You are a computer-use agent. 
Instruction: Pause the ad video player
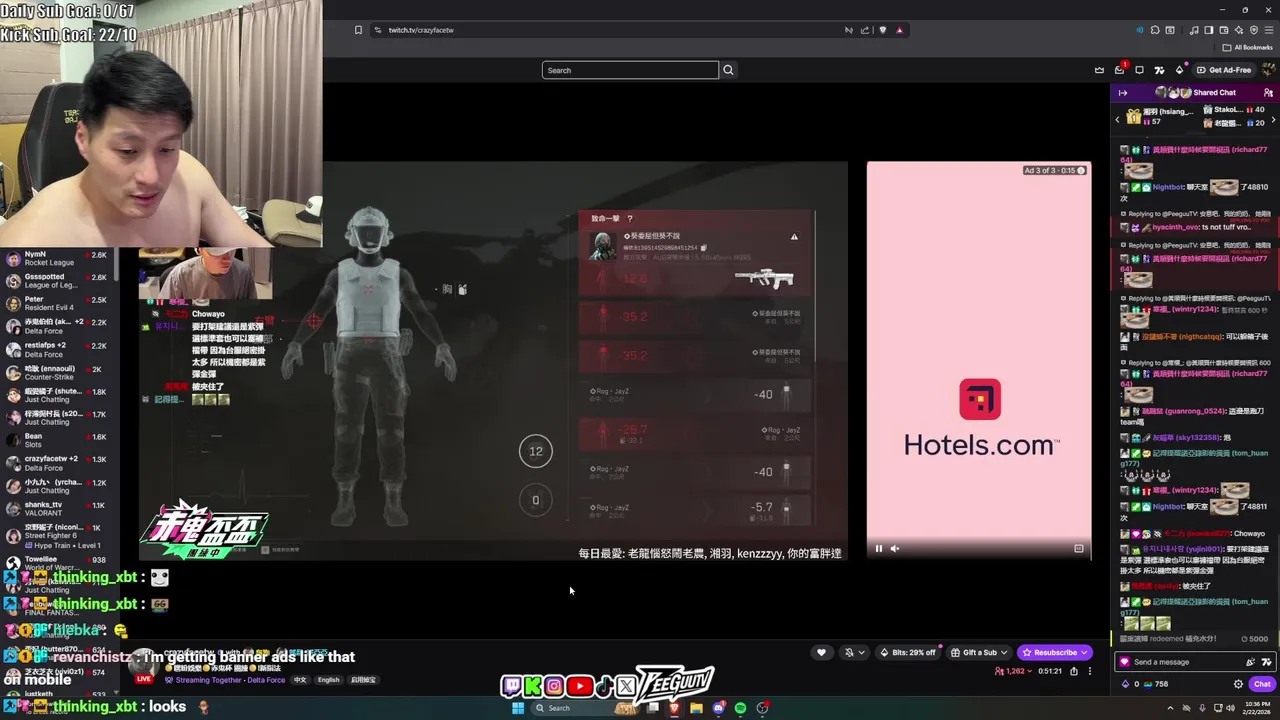point(879,548)
